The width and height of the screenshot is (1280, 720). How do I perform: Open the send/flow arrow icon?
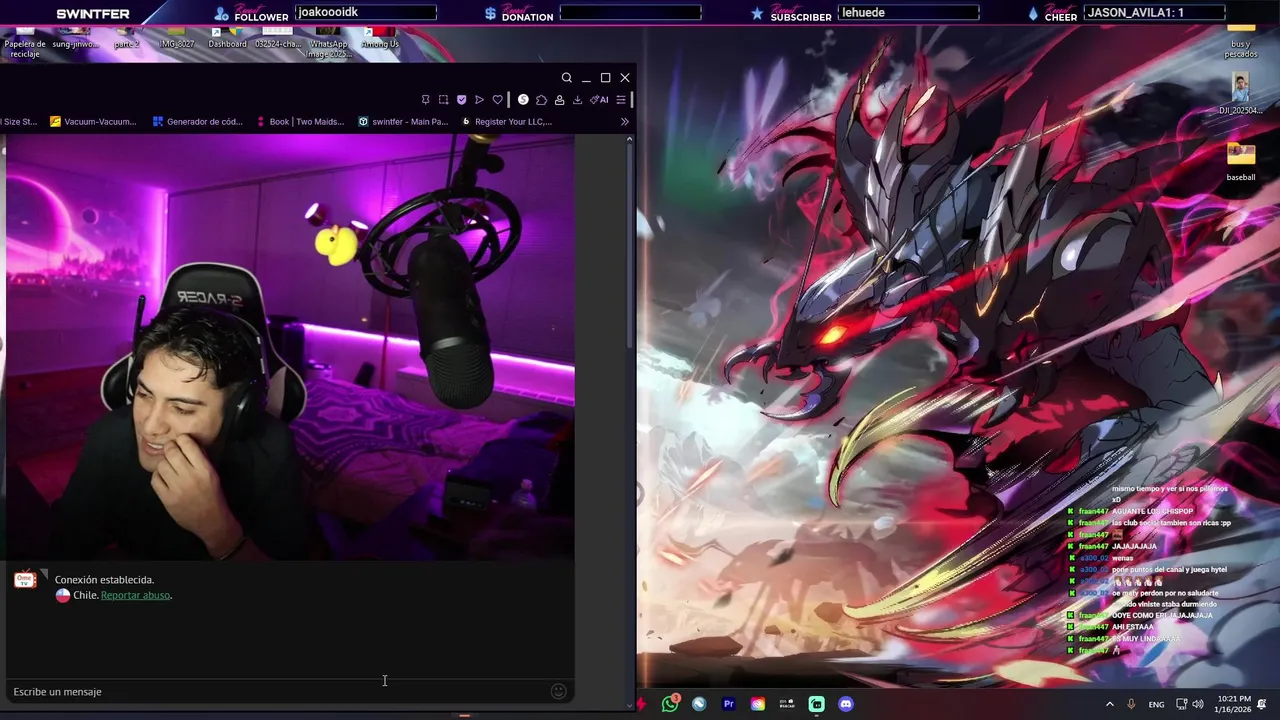tap(479, 100)
